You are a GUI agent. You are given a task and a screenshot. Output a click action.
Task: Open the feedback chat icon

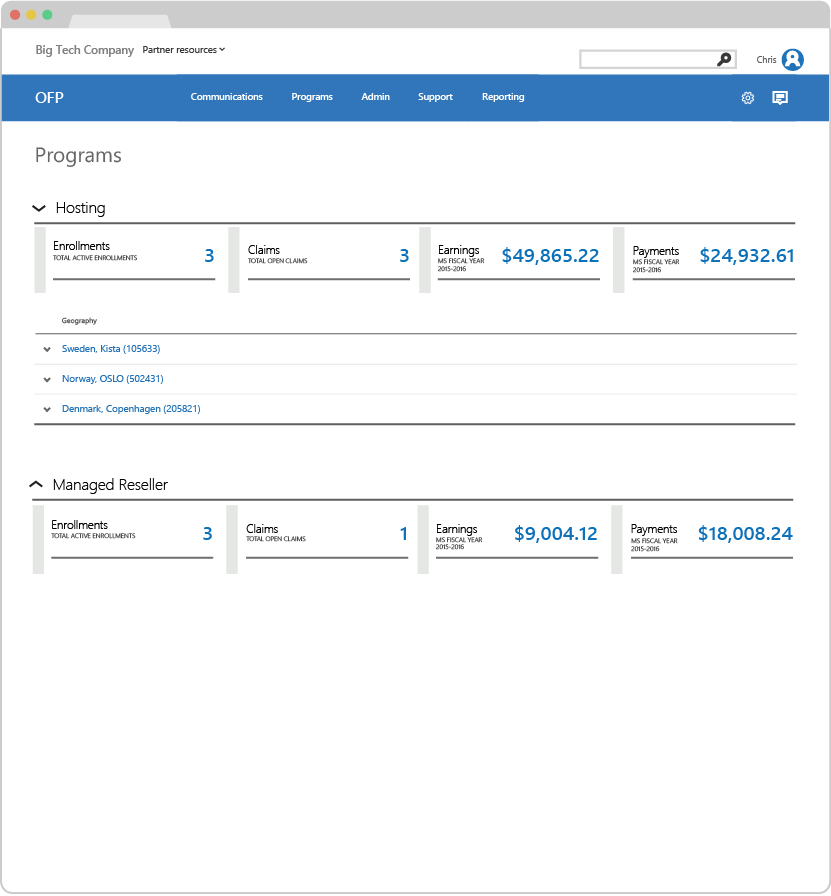pyautogui.click(x=780, y=98)
